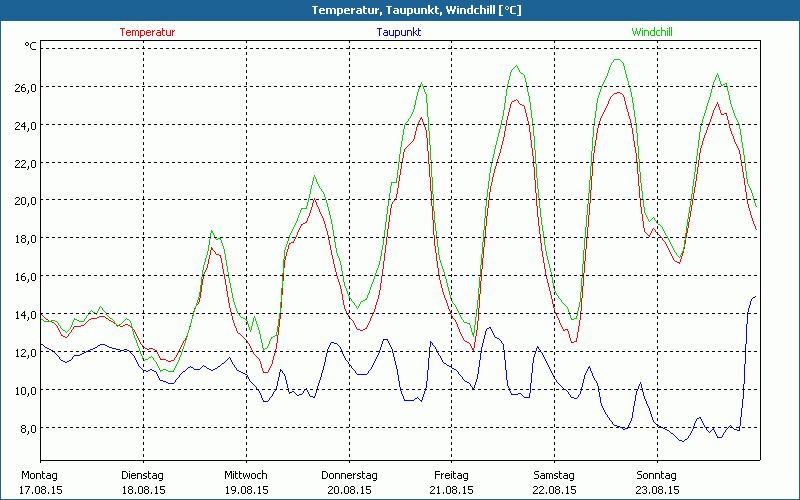
Task: Click the chart title bar text
Action: [x=416, y=10]
